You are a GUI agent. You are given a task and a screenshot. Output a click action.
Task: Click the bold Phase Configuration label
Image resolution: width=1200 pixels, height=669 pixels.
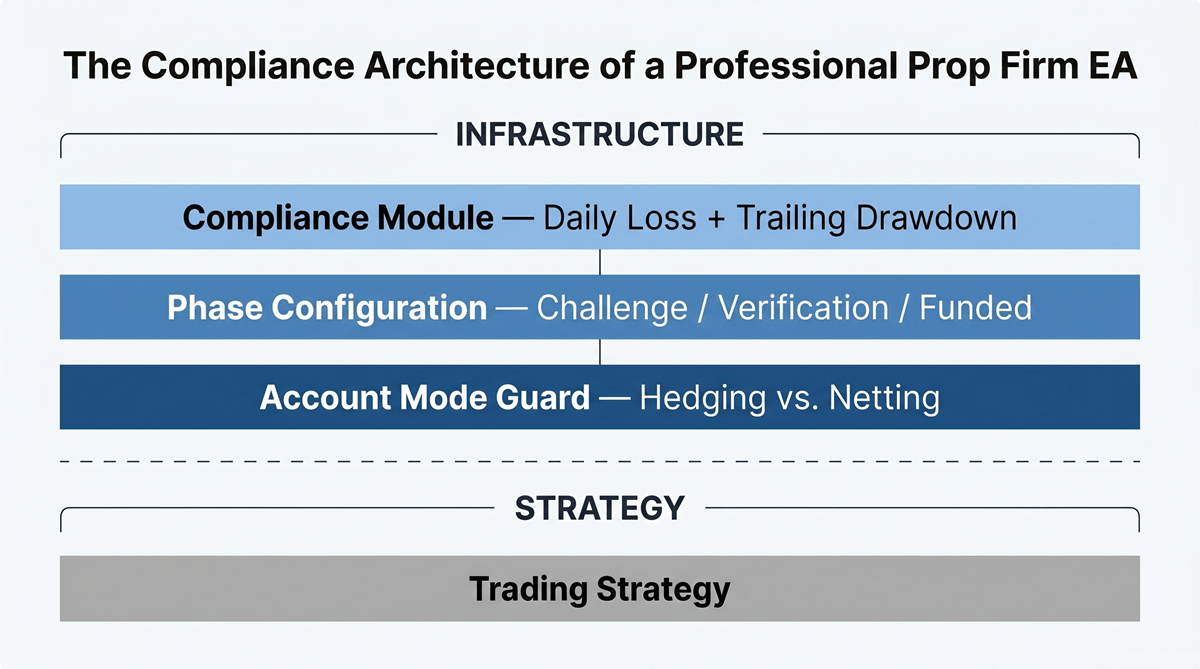[327, 308]
